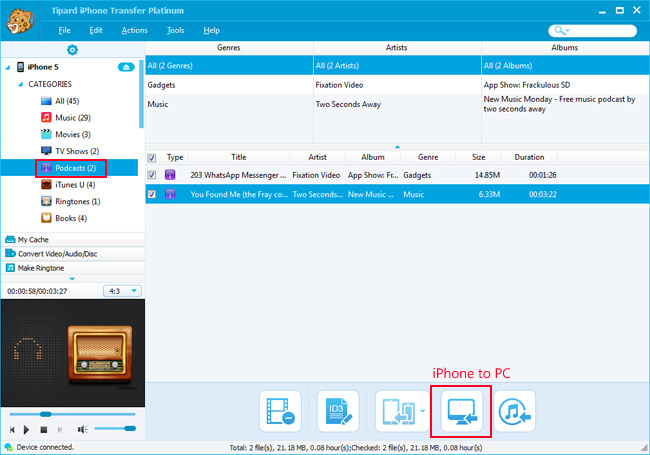The image size is (650, 455).
Task: Collapse the iPhone 5 tree node
Action: [7, 67]
